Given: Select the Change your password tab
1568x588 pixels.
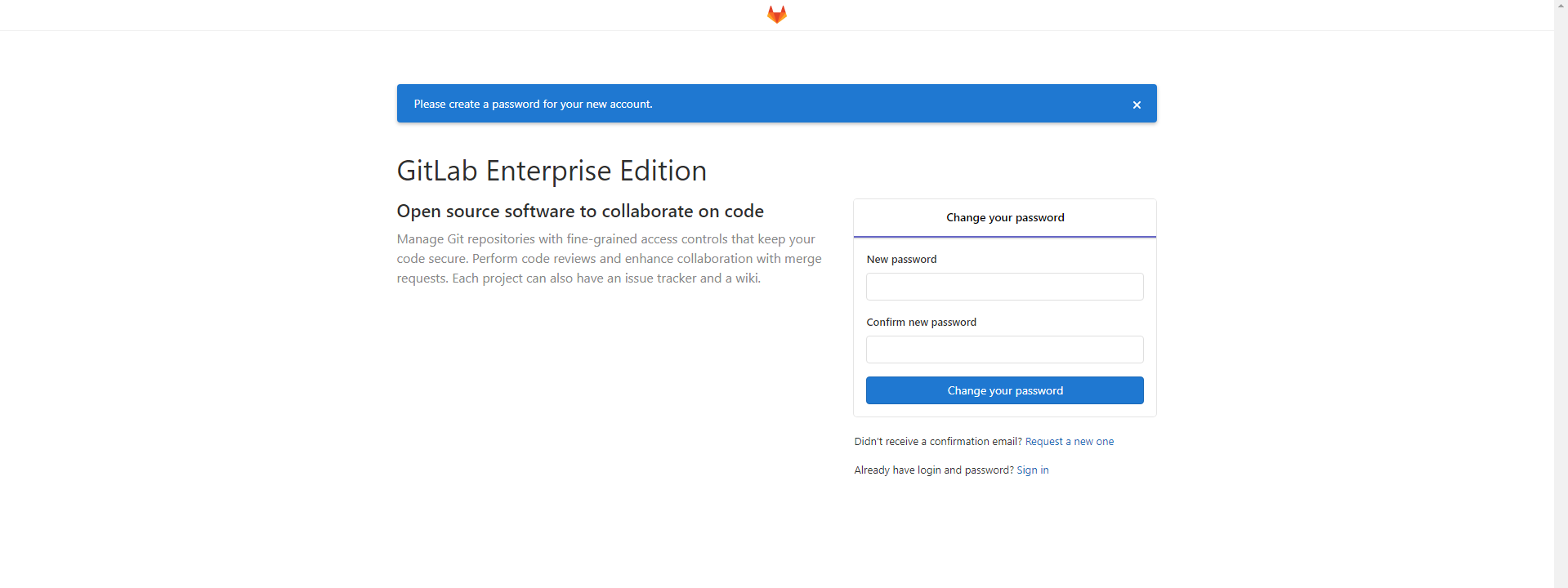Looking at the screenshot, I should click(x=1005, y=218).
